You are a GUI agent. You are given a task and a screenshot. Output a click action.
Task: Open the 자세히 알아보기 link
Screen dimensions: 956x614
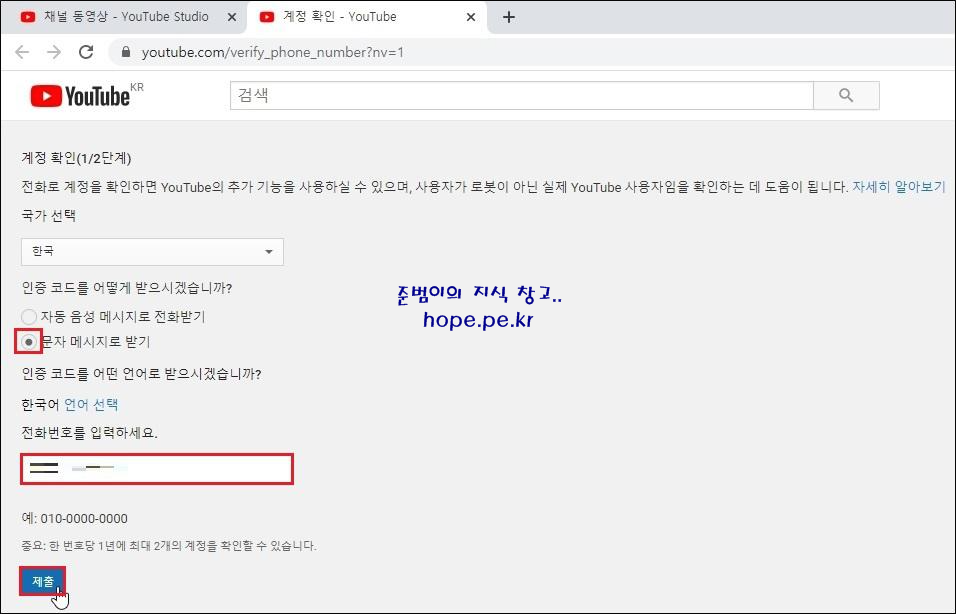899,187
